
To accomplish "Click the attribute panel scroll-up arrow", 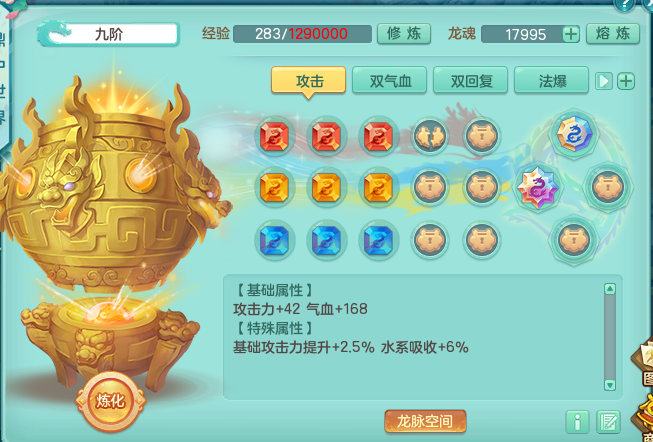I will (x=610, y=289).
